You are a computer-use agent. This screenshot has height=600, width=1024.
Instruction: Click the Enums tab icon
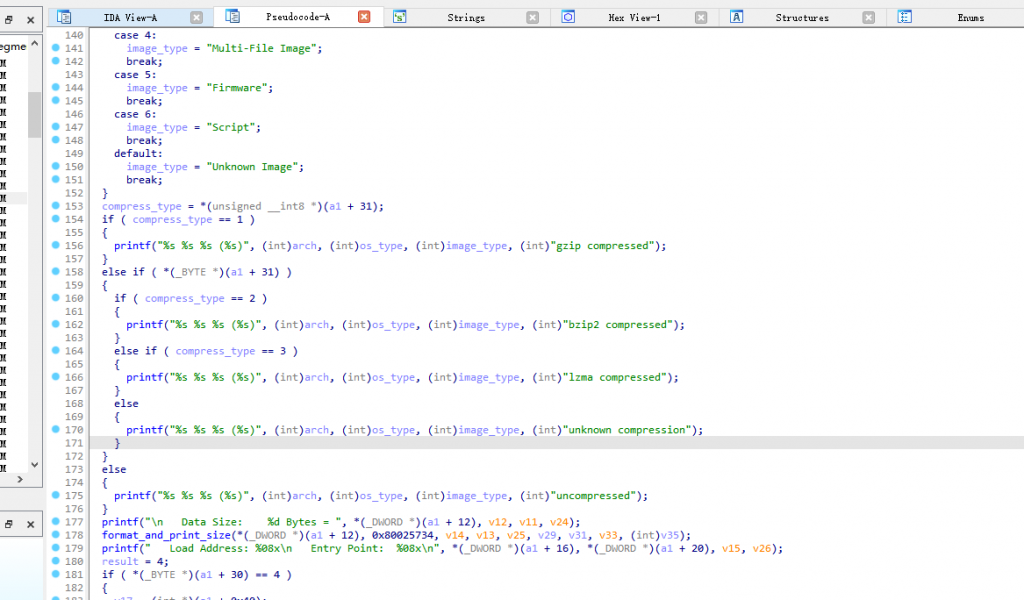click(905, 17)
